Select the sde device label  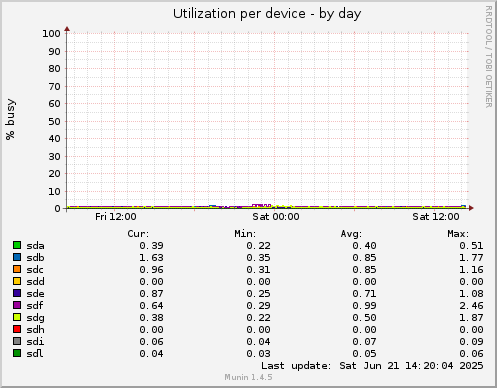coord(35,294)
